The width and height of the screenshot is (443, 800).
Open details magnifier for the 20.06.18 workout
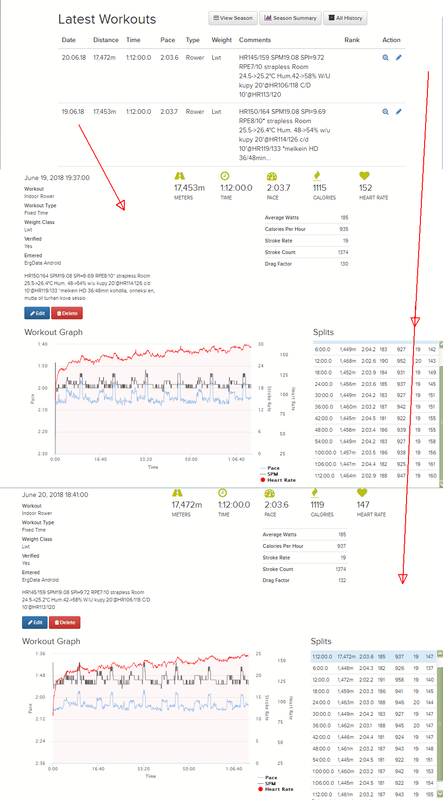(385, 58)
